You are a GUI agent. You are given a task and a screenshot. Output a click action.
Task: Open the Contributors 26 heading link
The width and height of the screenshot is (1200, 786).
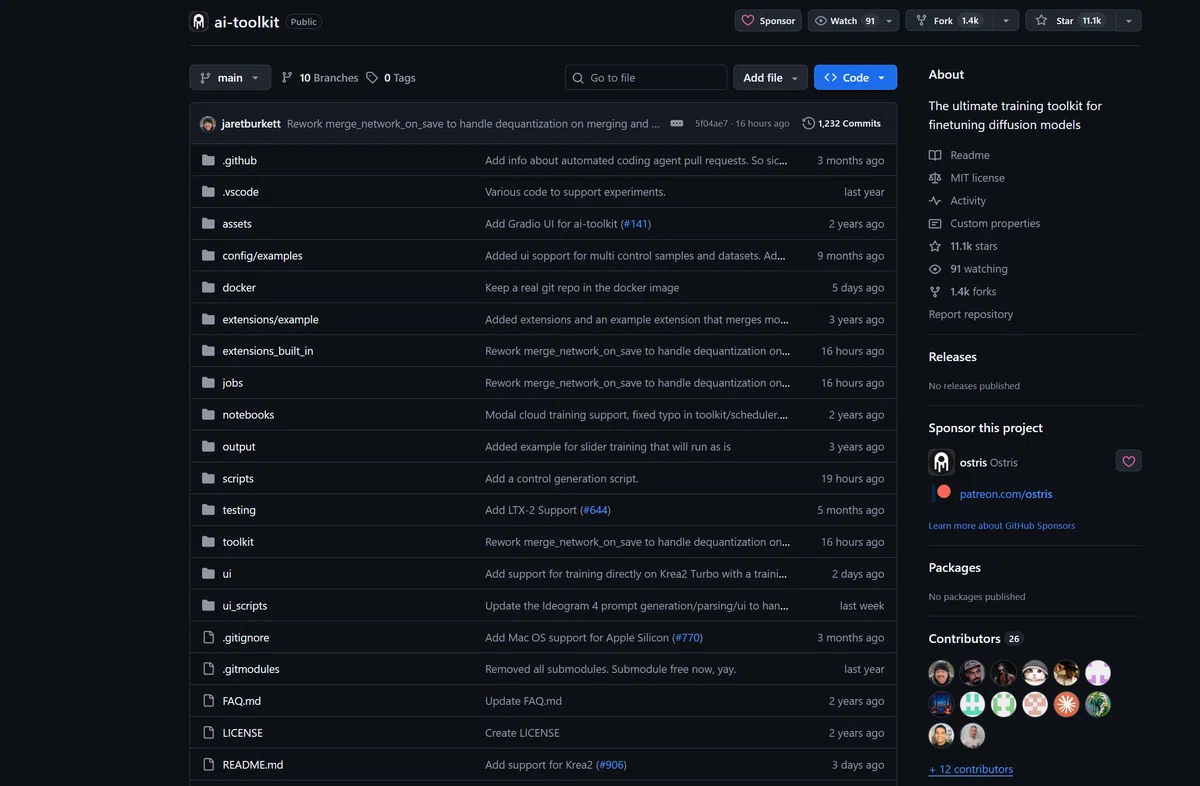976,639
